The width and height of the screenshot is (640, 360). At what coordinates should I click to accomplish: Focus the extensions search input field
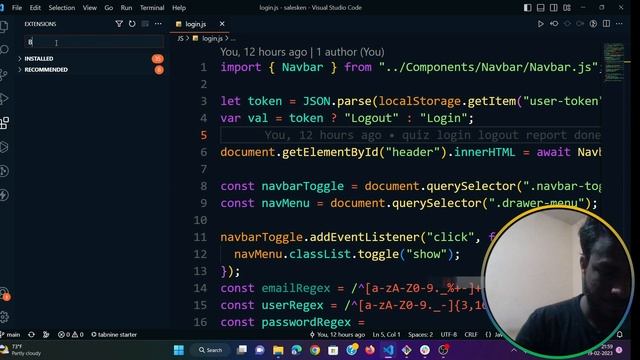[x=94, y=42]
